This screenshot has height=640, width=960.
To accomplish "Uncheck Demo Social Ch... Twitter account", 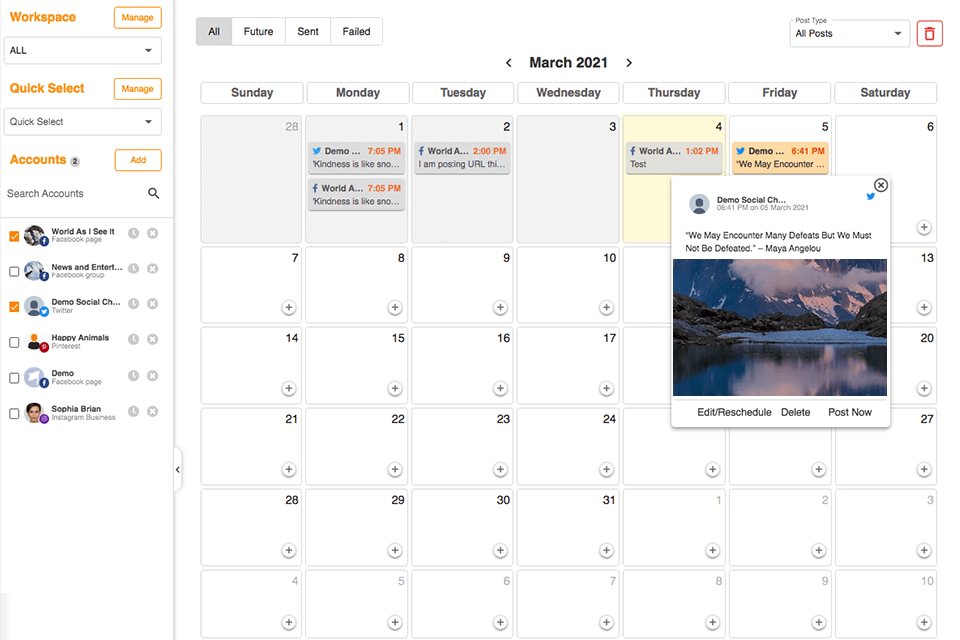I will click(14, 307).
